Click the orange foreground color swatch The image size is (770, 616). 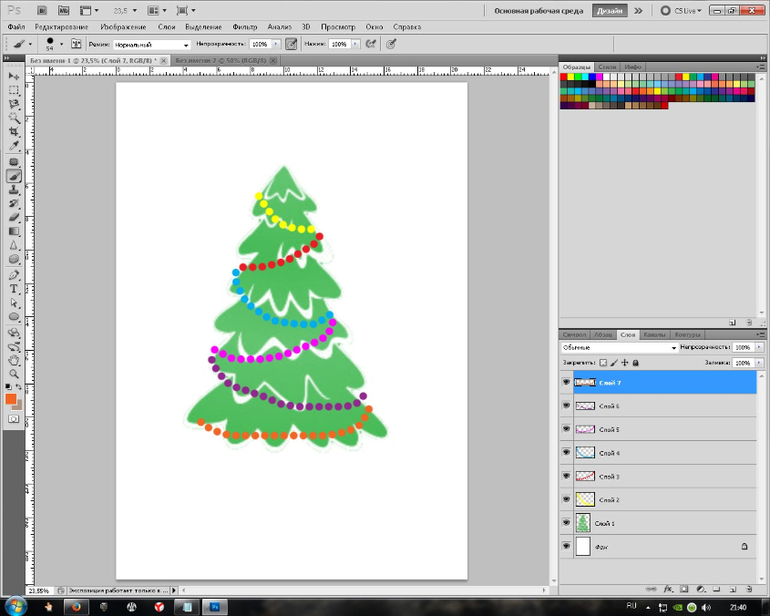pyautogui.click(x=11, y=399)
